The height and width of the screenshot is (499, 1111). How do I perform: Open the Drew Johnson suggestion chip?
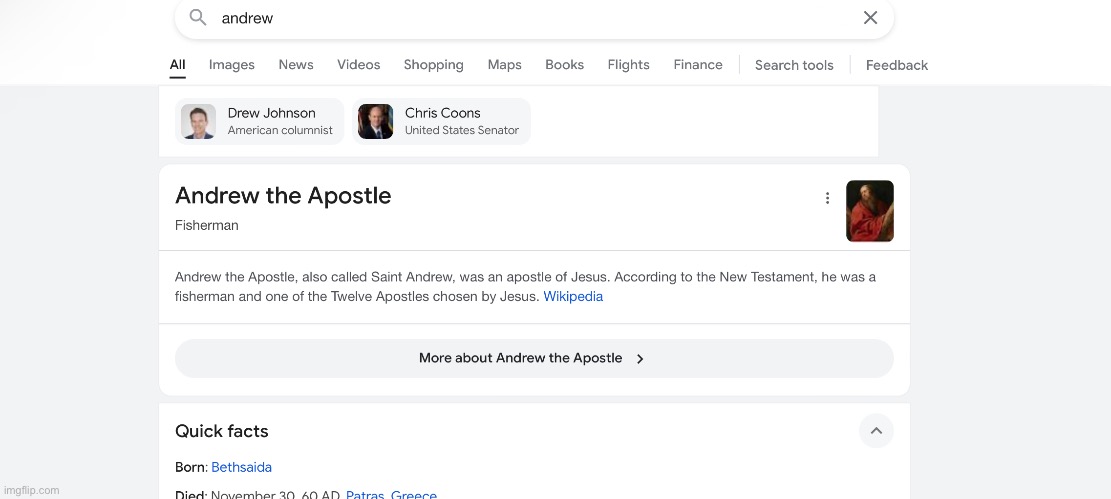(260, 121)
